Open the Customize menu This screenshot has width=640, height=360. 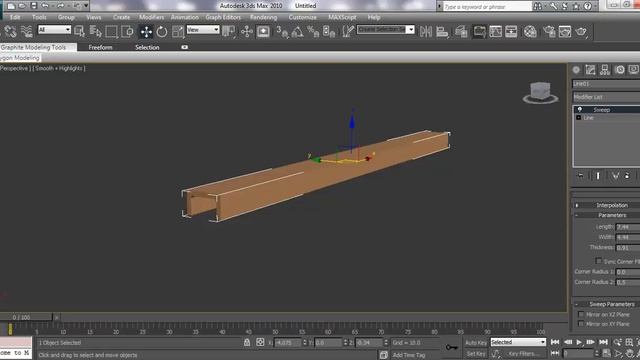click(302, 17)
